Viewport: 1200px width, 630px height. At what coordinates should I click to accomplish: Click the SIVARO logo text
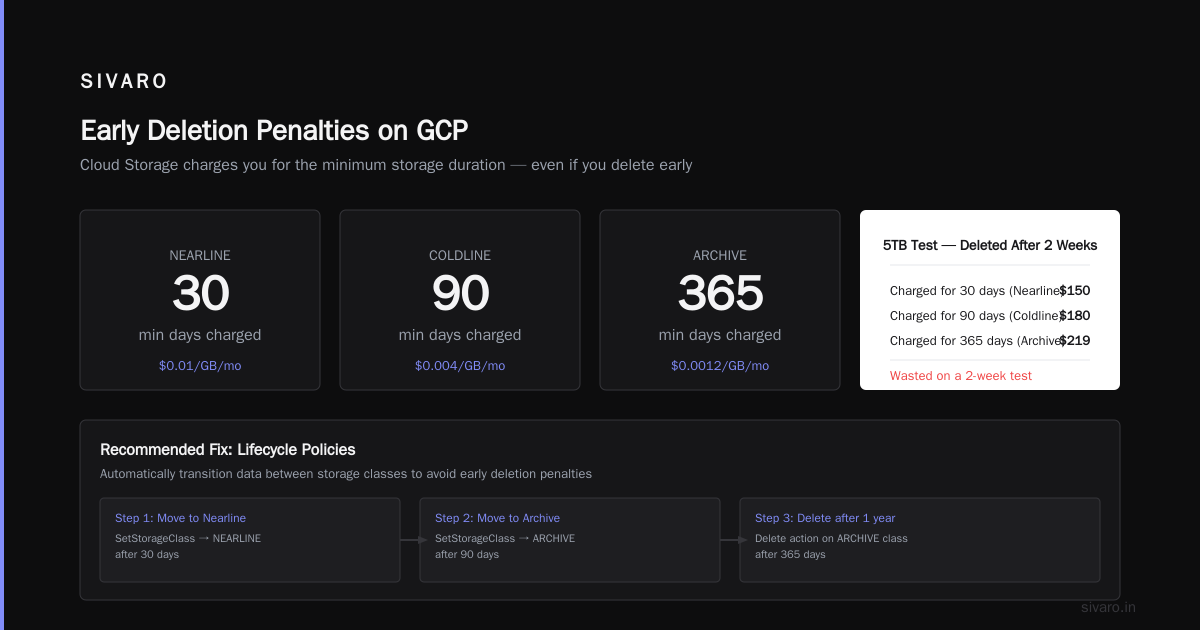coord(124,82)
